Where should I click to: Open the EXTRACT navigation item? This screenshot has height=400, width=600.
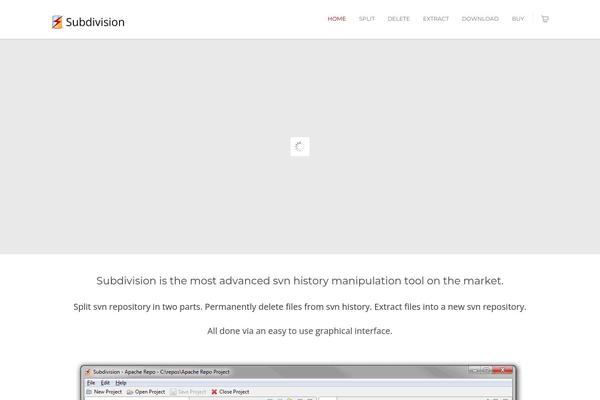tap(436, 19)
